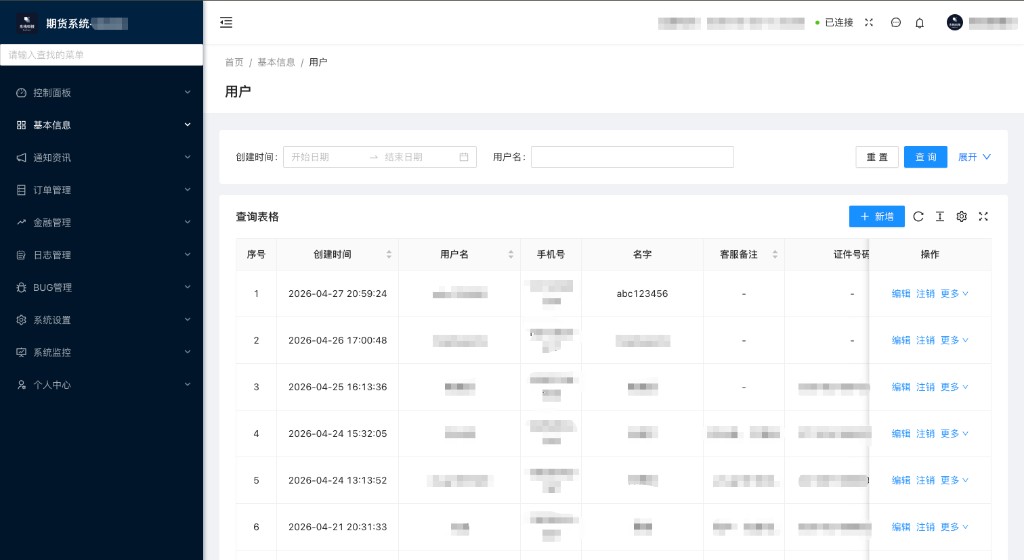Open table column settings gear

click(x=961, y=217)
